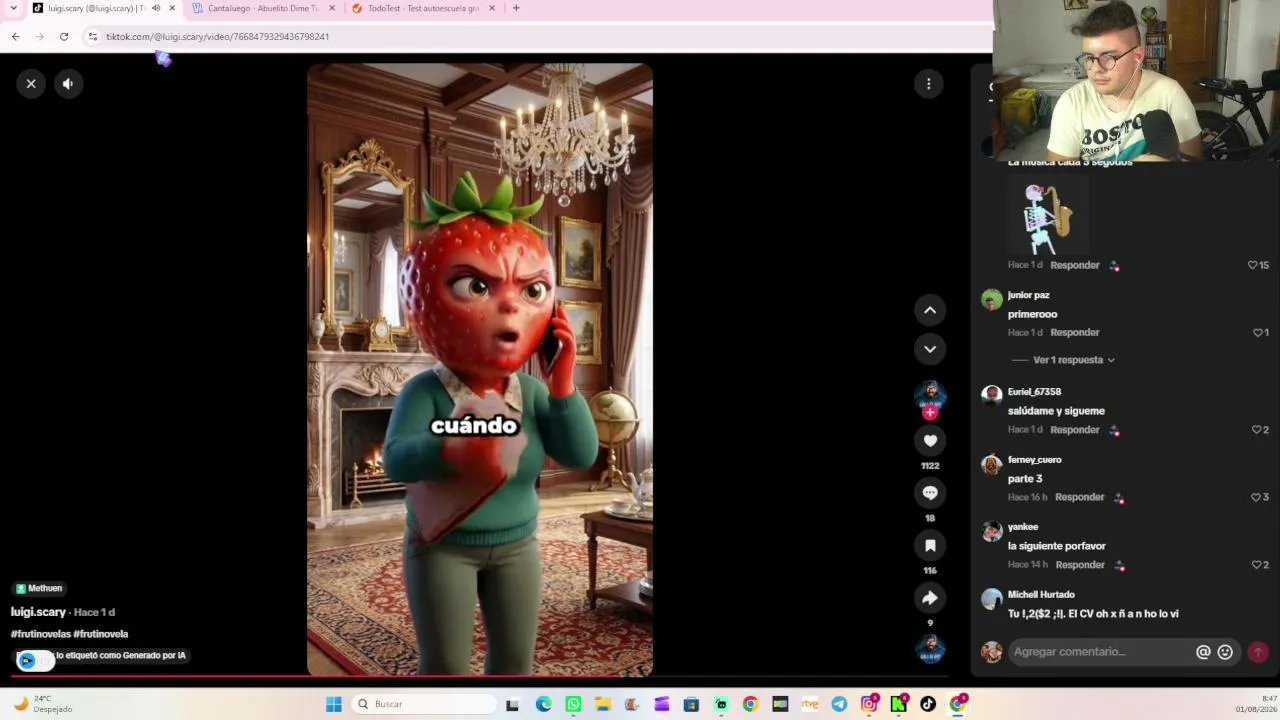The height and width of the screenshot is (720, 1280).
Task: Open the #frutinovelas hashtag
Action: tap(40, 634)
